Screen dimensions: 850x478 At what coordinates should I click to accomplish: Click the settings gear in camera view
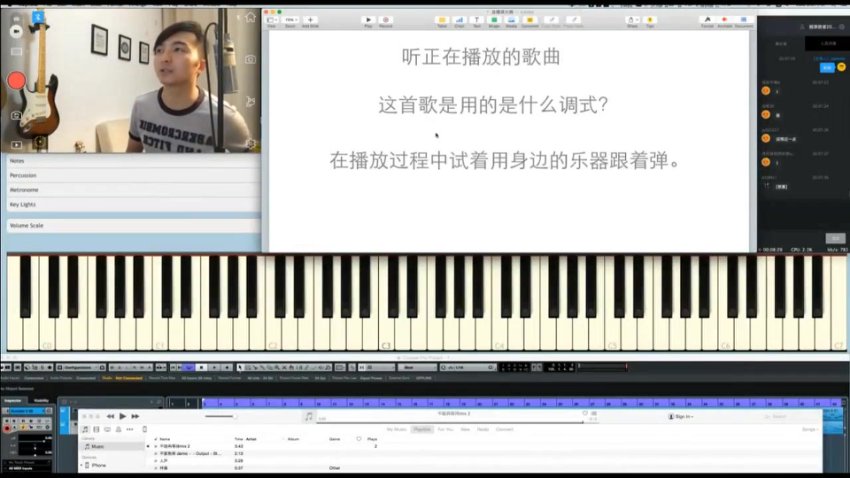click(x=250, y=143)
